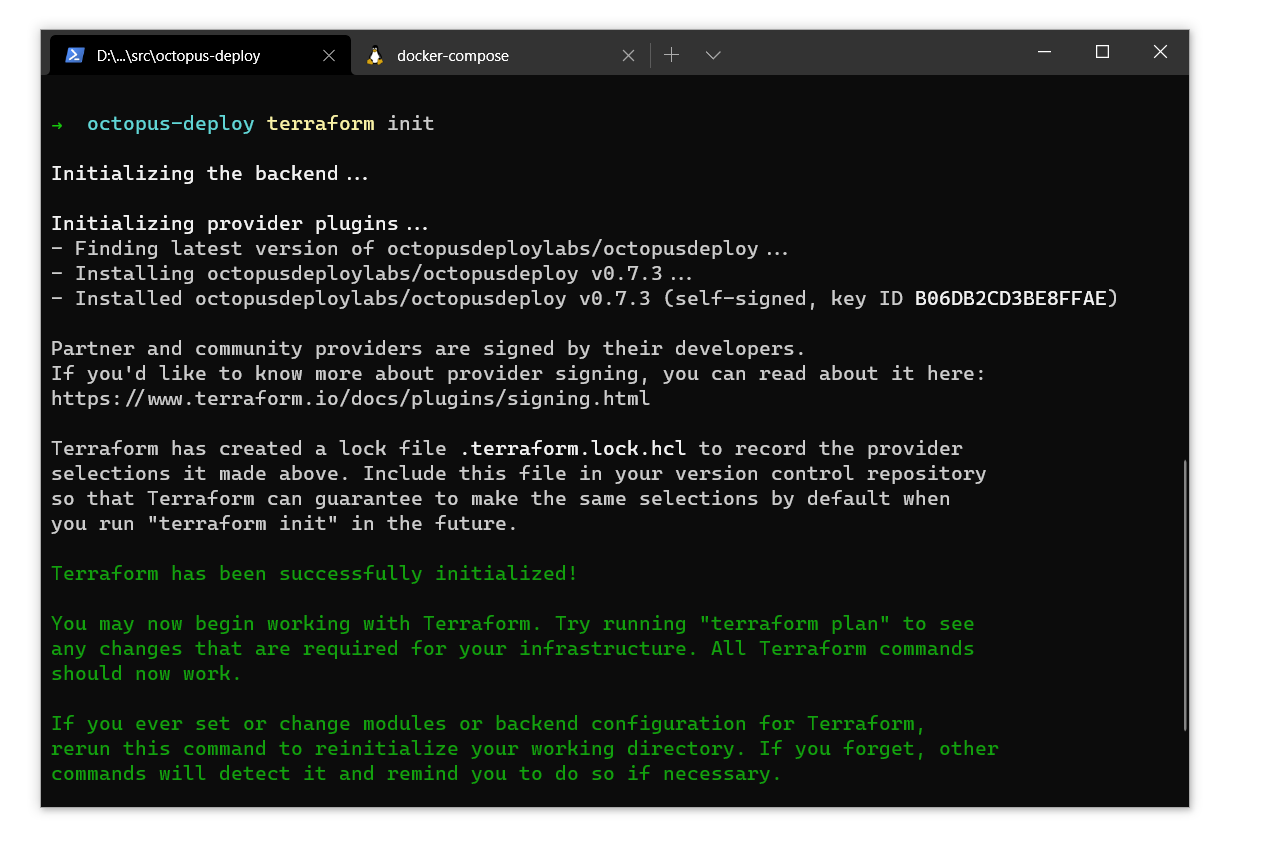Close the octopus-deploy PowerShell tab
The image size is (1261, 855).
328,56
